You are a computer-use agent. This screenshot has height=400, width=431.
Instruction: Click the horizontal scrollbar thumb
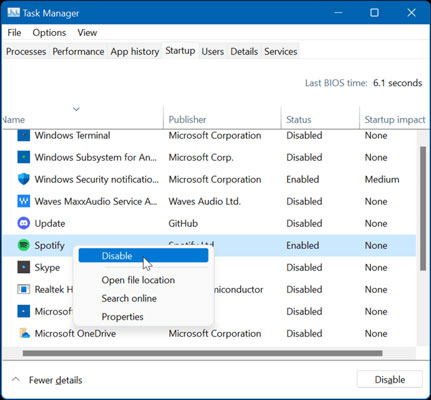203,353
